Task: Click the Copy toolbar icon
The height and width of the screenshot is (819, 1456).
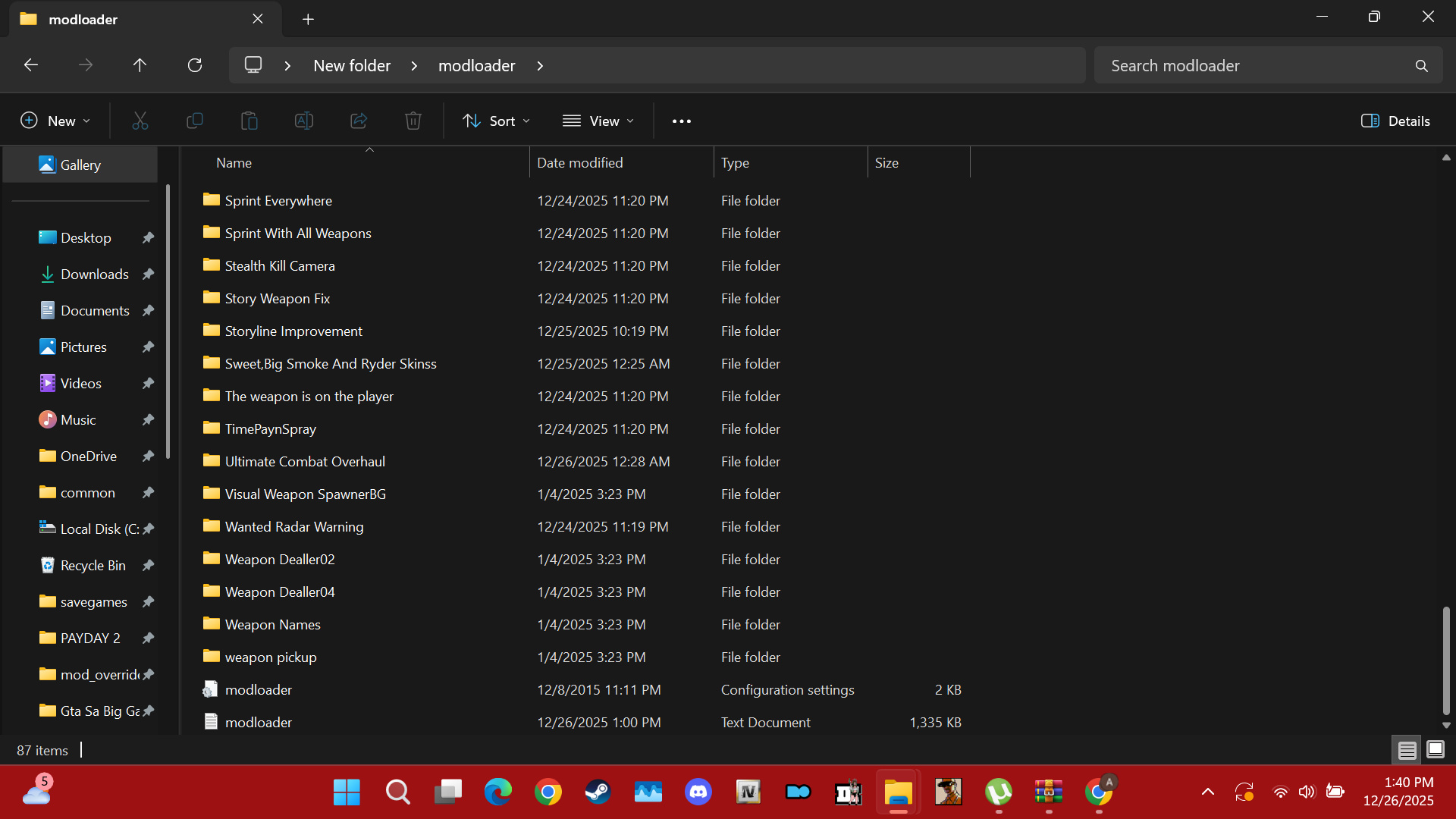Action: [x=195, y=121]
